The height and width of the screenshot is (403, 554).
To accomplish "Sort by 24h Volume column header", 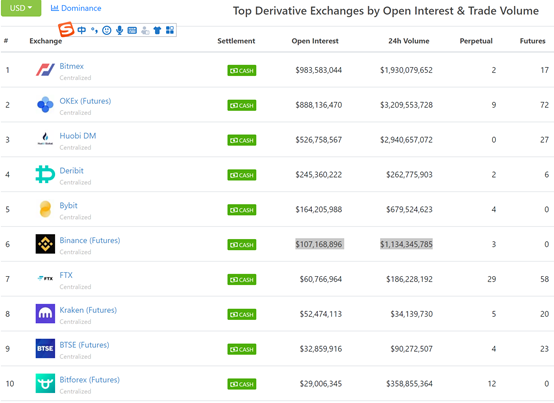I will pyautogui.click(x=409, y=41).
